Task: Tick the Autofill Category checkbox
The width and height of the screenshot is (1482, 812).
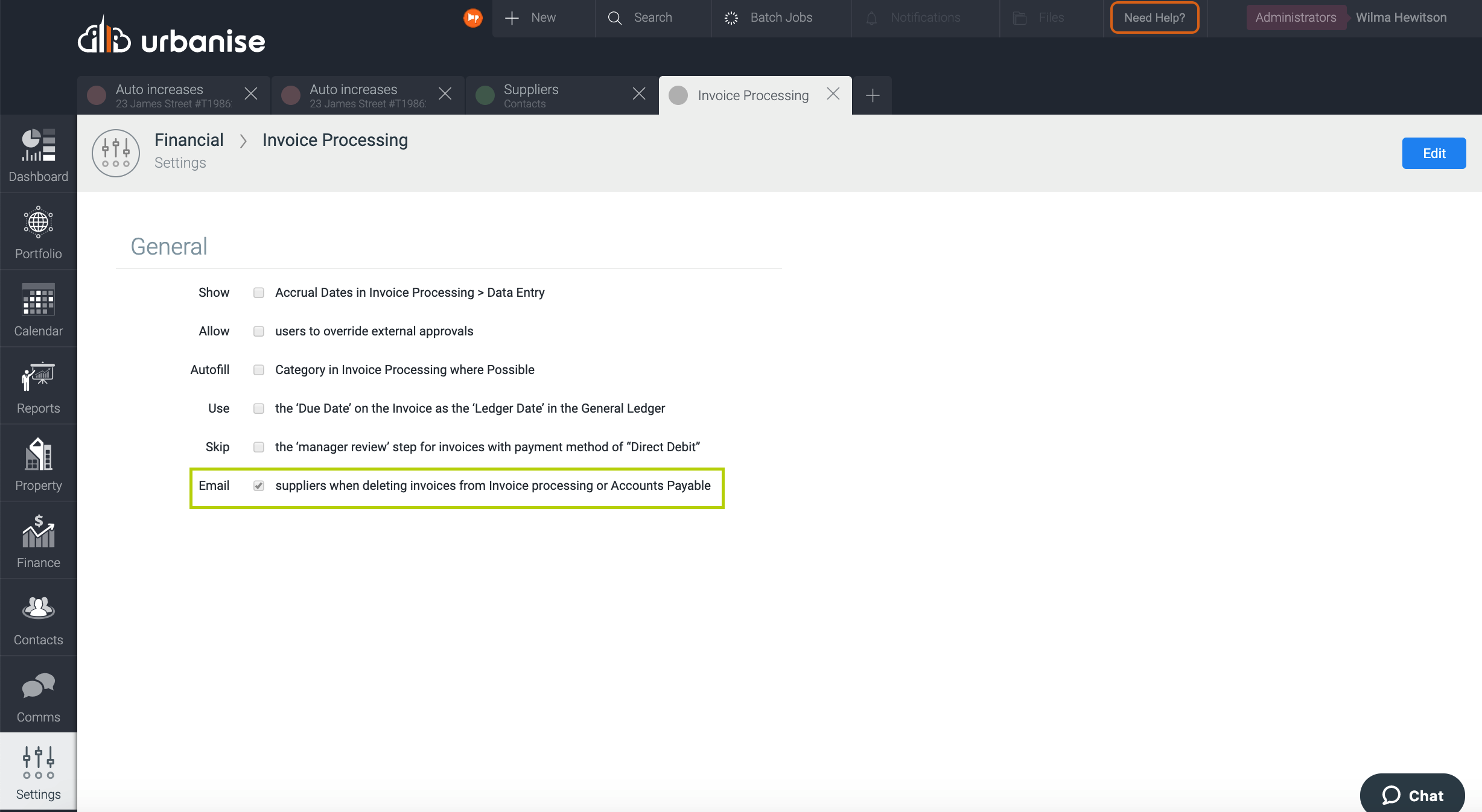Action: pyautogui.click(x=259, y=370)
